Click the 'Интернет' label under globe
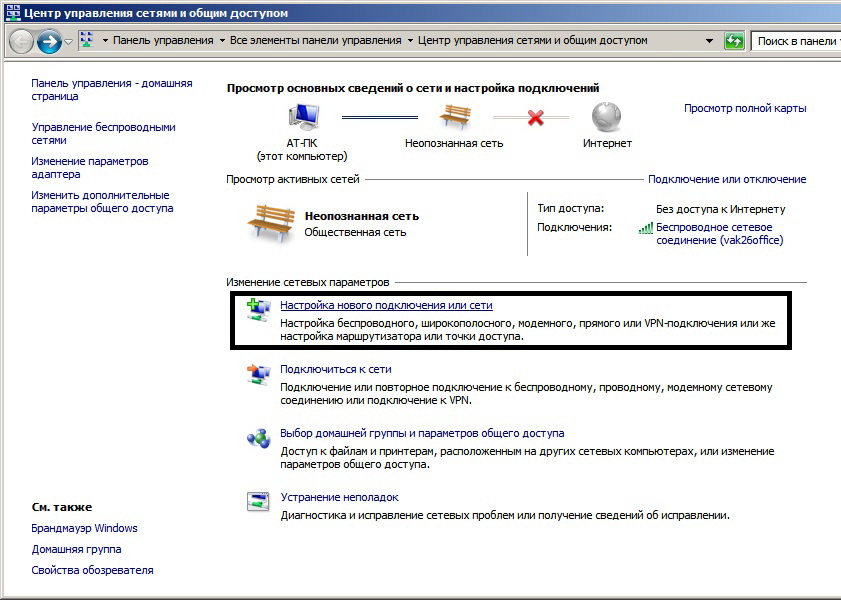841x600 pixels. (x=607, y=143)
